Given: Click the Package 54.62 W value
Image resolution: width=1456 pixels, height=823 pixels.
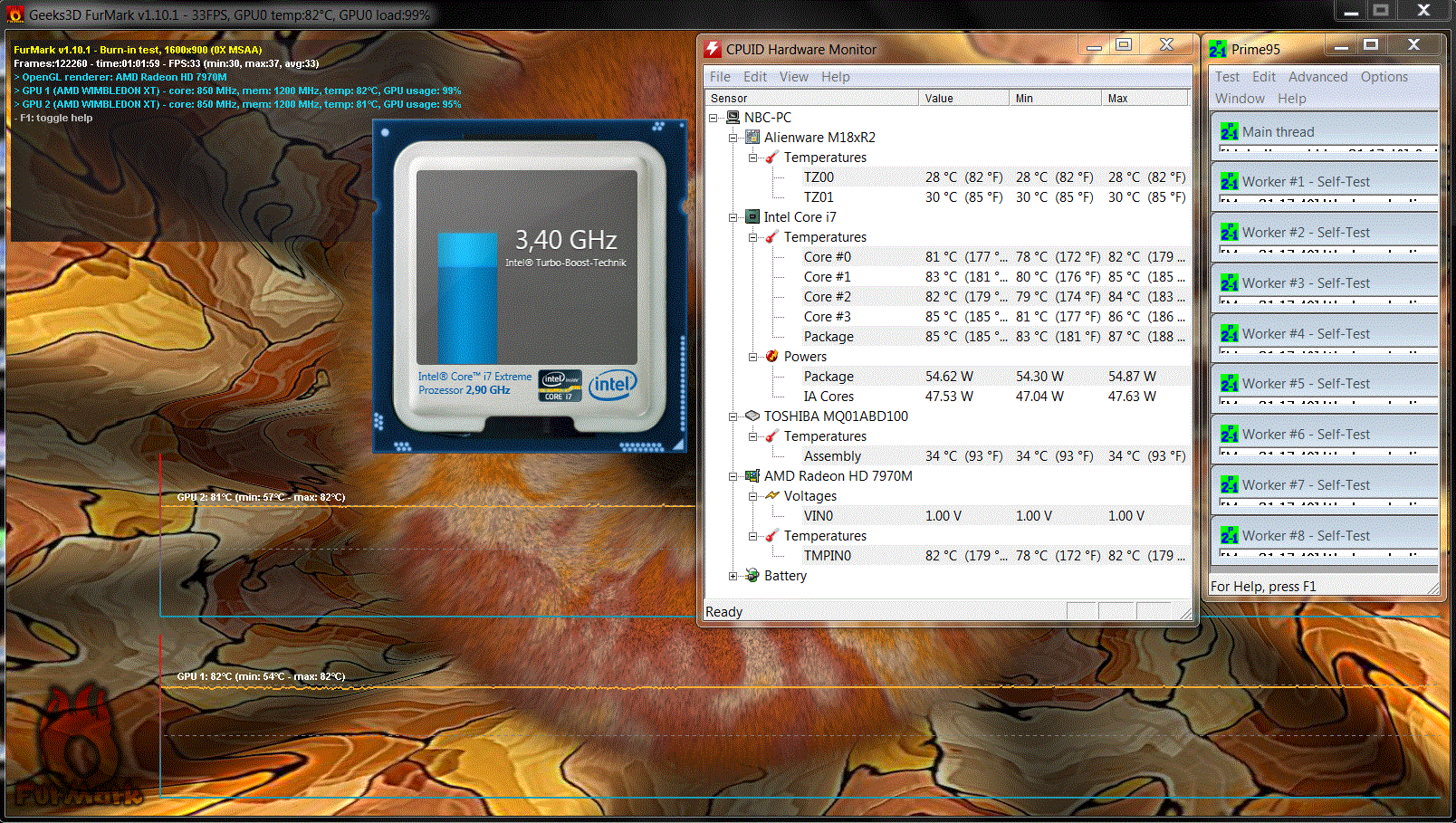Looking at the screenshot, I should [x=949, y=377].
